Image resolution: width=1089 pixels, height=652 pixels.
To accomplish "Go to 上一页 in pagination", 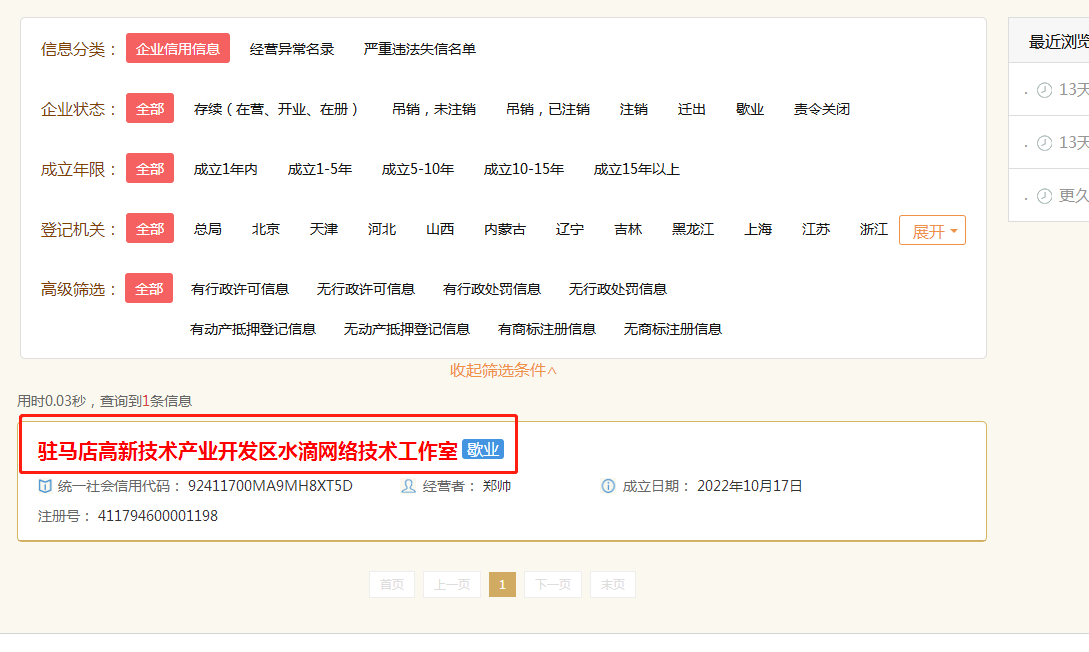I will 452,585.
